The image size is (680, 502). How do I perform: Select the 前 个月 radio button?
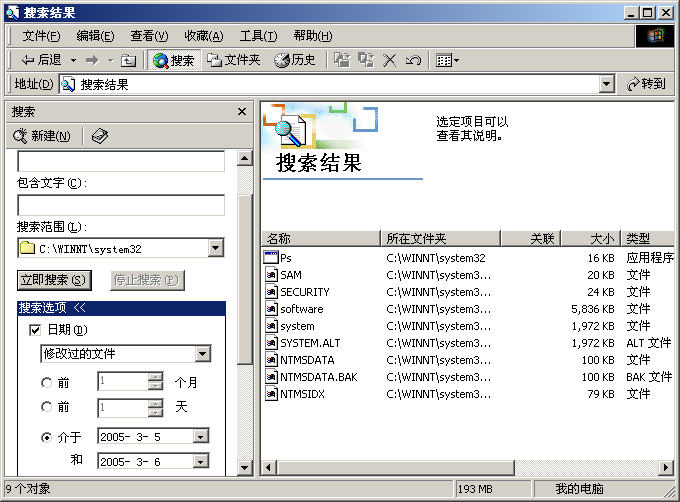tap(46, 383)
